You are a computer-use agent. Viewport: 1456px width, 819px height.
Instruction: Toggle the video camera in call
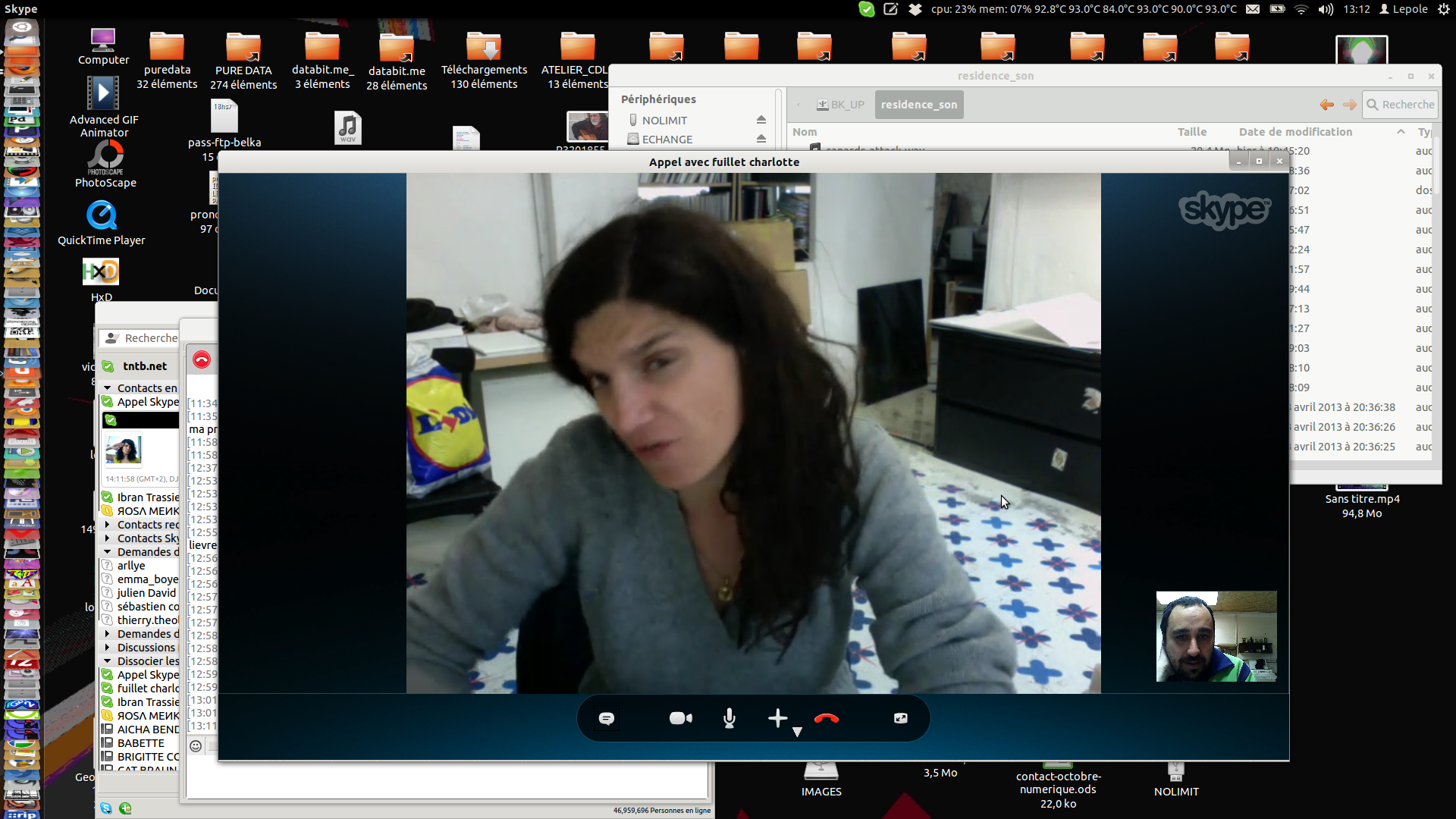click(x=680, y=718)
